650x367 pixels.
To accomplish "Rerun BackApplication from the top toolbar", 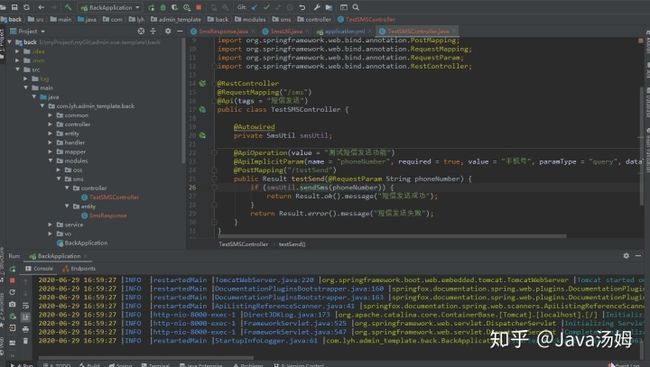I will [151, 7].
